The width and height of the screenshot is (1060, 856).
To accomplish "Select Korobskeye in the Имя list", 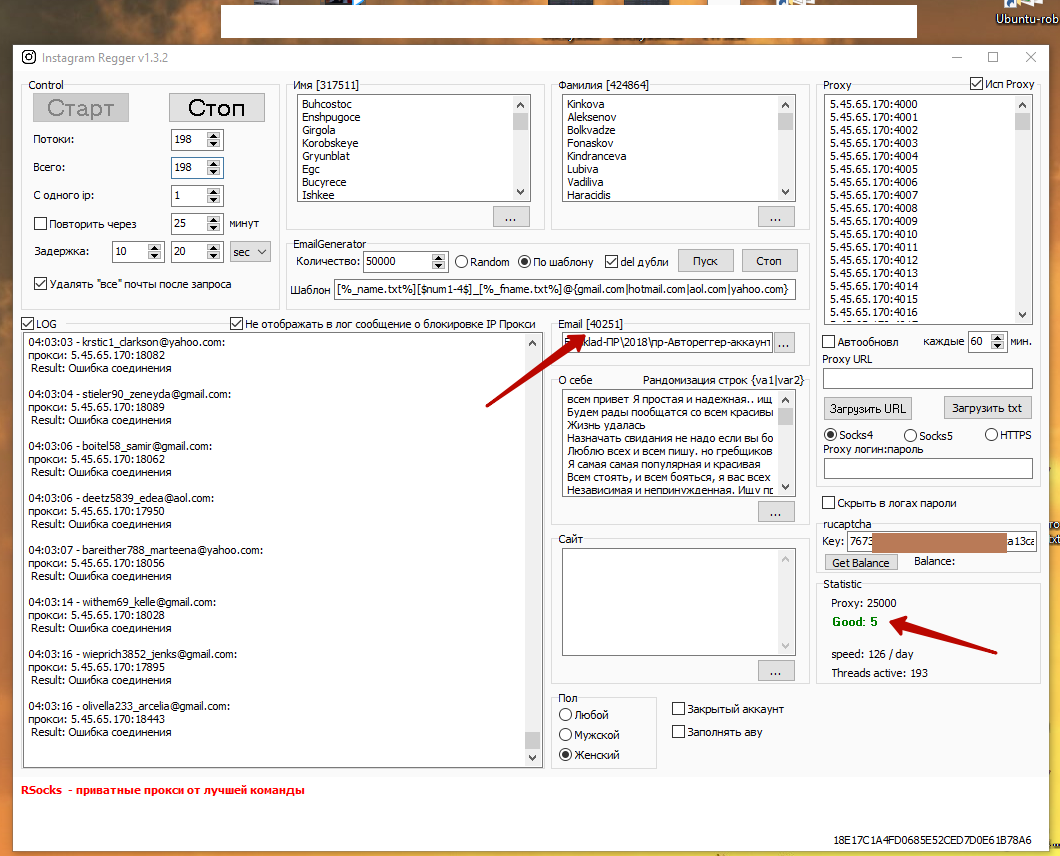I will pyautogui.click(x=330, y=143).
